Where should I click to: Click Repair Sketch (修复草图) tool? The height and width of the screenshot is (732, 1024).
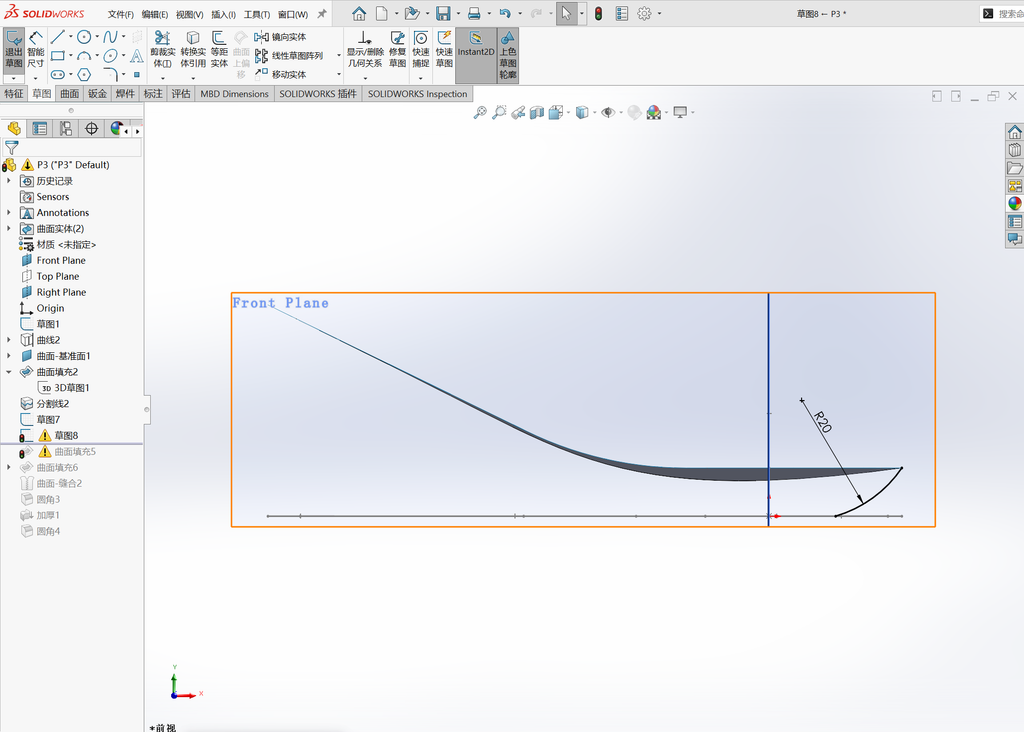(397, 50)
